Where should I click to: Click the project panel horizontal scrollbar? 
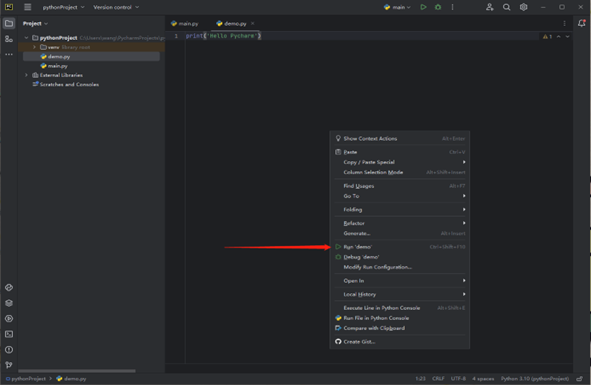click(77, 371)
